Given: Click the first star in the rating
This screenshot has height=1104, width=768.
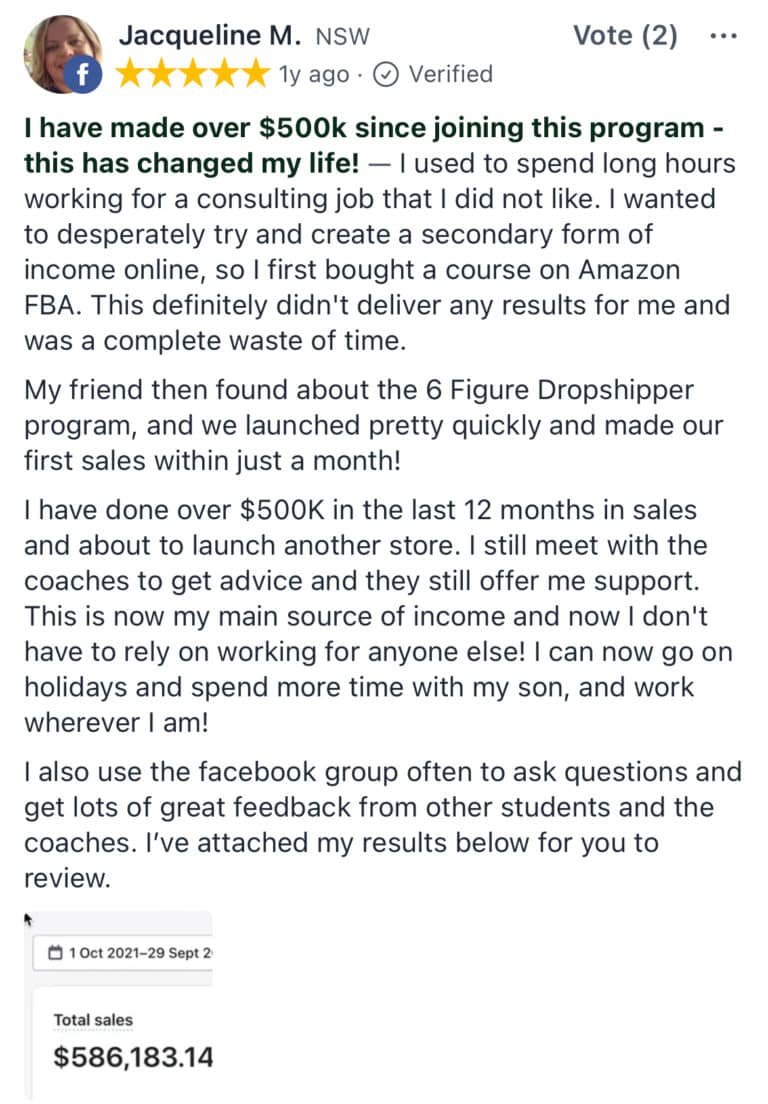Looking at the screenshot, I should pos(131,74).
